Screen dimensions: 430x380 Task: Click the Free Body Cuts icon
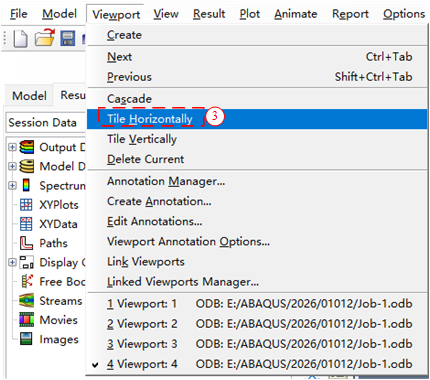pyautogui.click(x=27, y=281)
